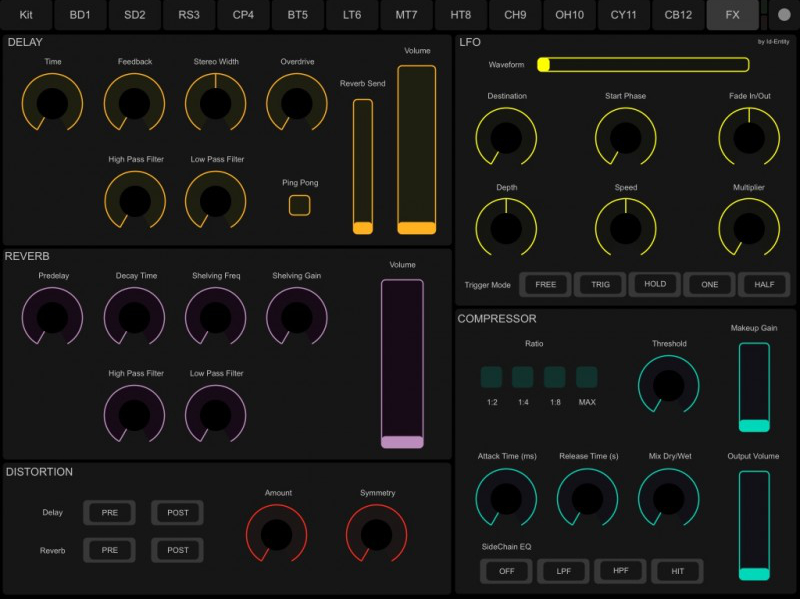Set compressor ratio to 1:4
Viewport: 800px width, 599px height.
pyautogui.click(x=521, y=377)
